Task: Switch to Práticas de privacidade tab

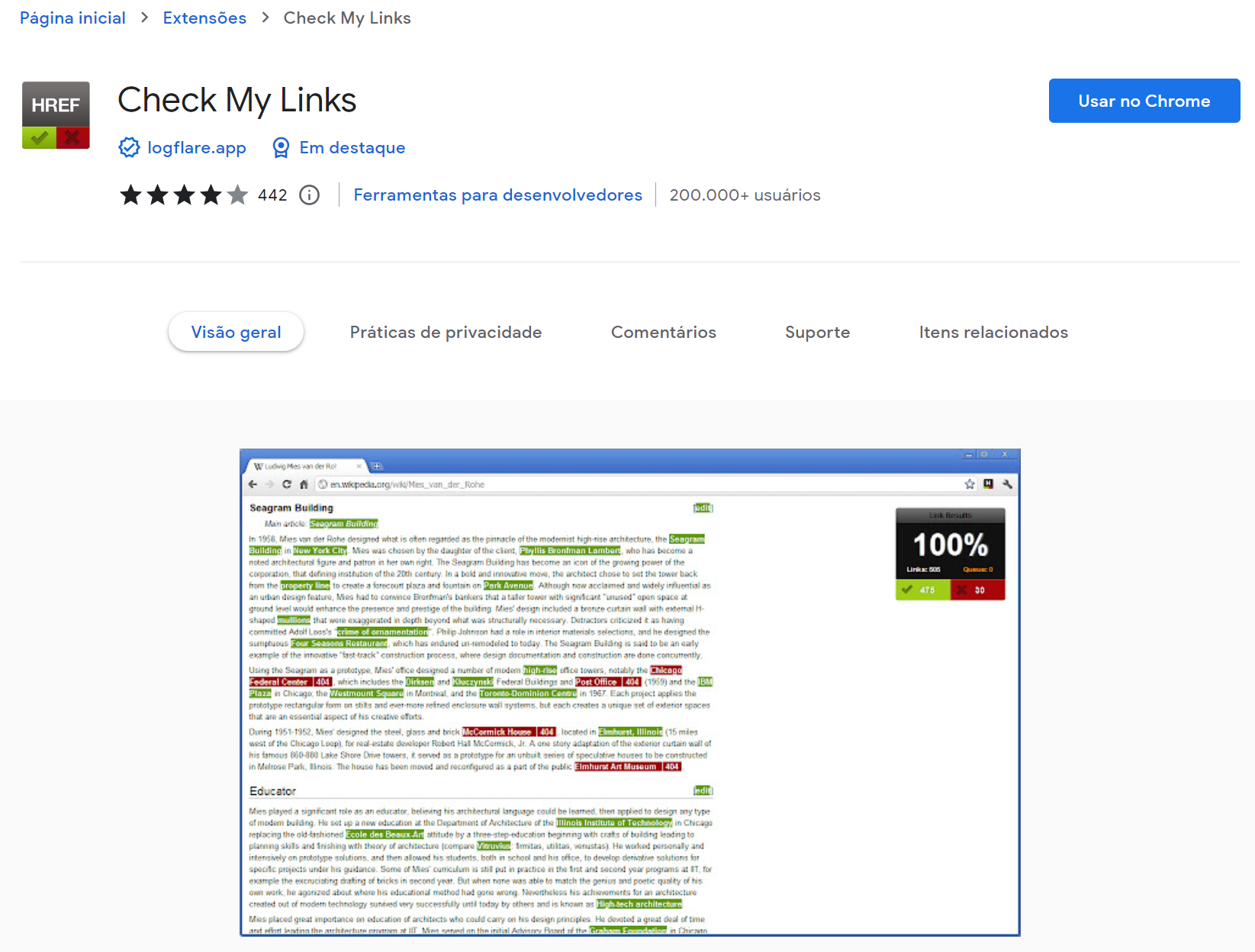Action: (x=446, y=333)
